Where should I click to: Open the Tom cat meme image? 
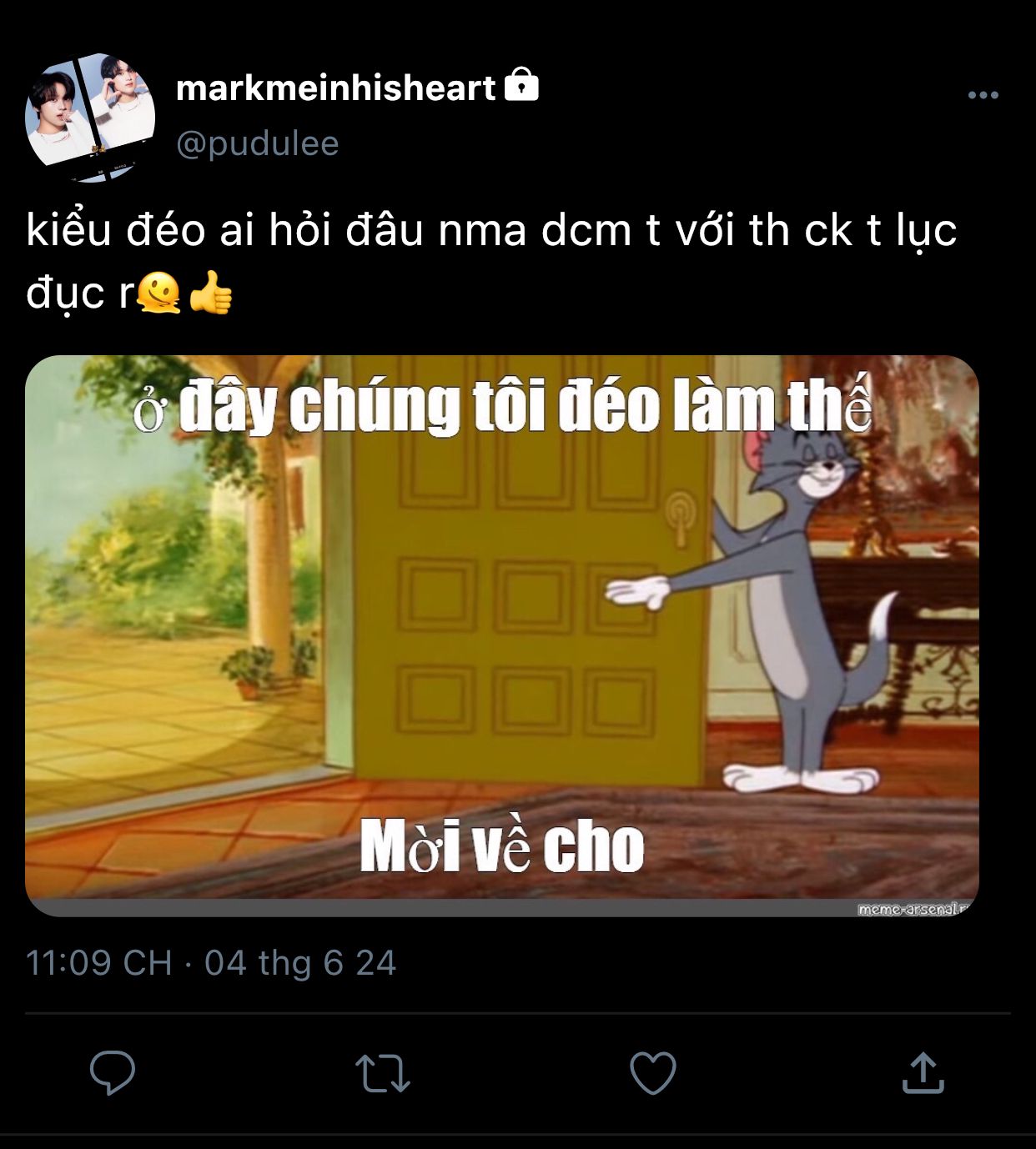502,636
